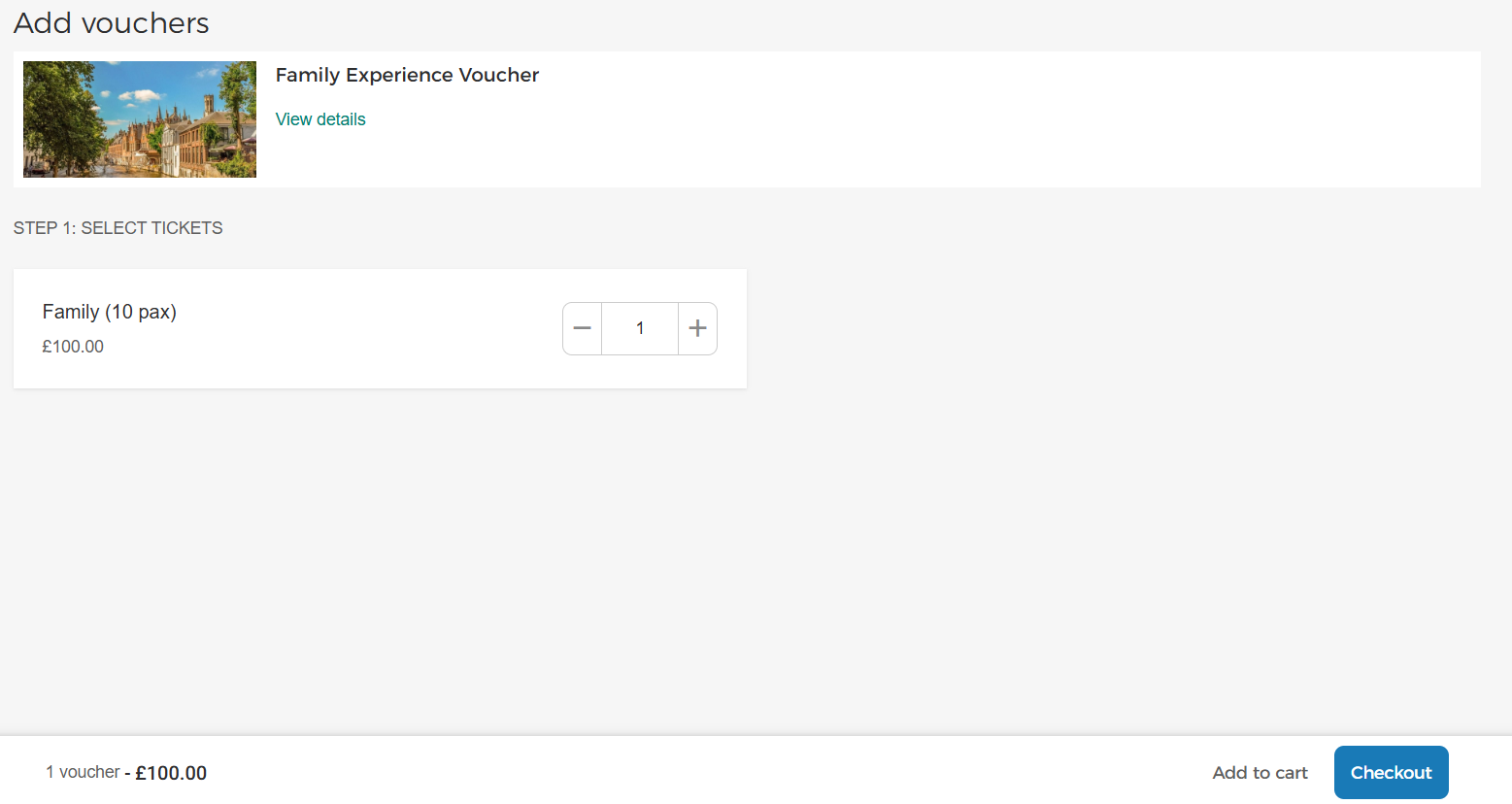Decrease Family ticket quantity with minus icon
The image size is (1512, 804).
point(582,328)
